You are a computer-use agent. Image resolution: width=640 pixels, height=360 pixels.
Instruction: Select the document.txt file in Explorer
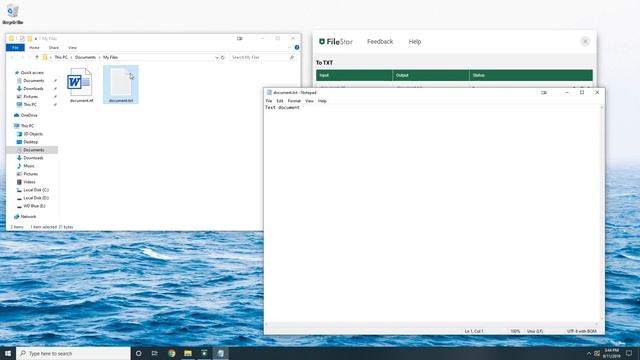[121, 85]
